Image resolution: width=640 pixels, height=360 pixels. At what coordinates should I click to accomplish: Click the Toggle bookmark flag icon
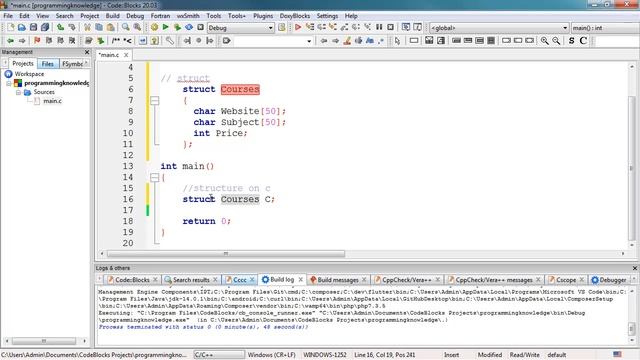point(37,40)
